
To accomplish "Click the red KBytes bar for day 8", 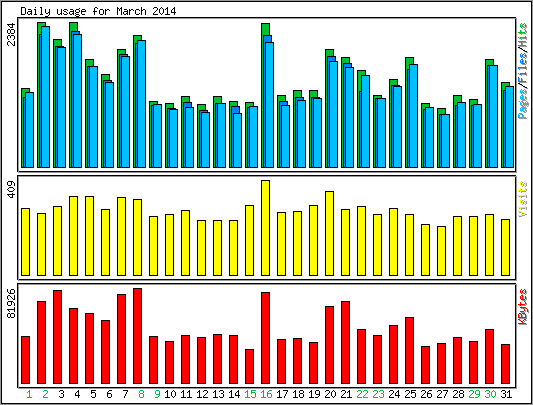I will (x=137, y=336).
